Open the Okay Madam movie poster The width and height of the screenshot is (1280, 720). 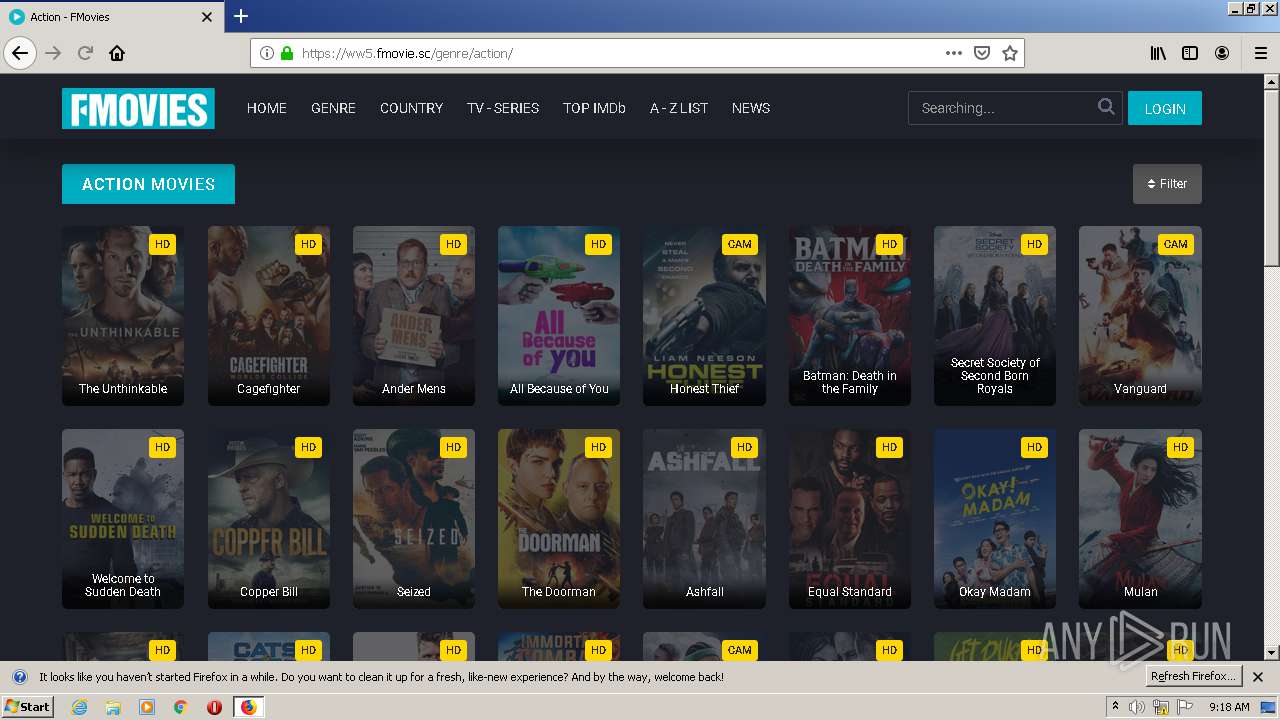click(x=995, y=519)
